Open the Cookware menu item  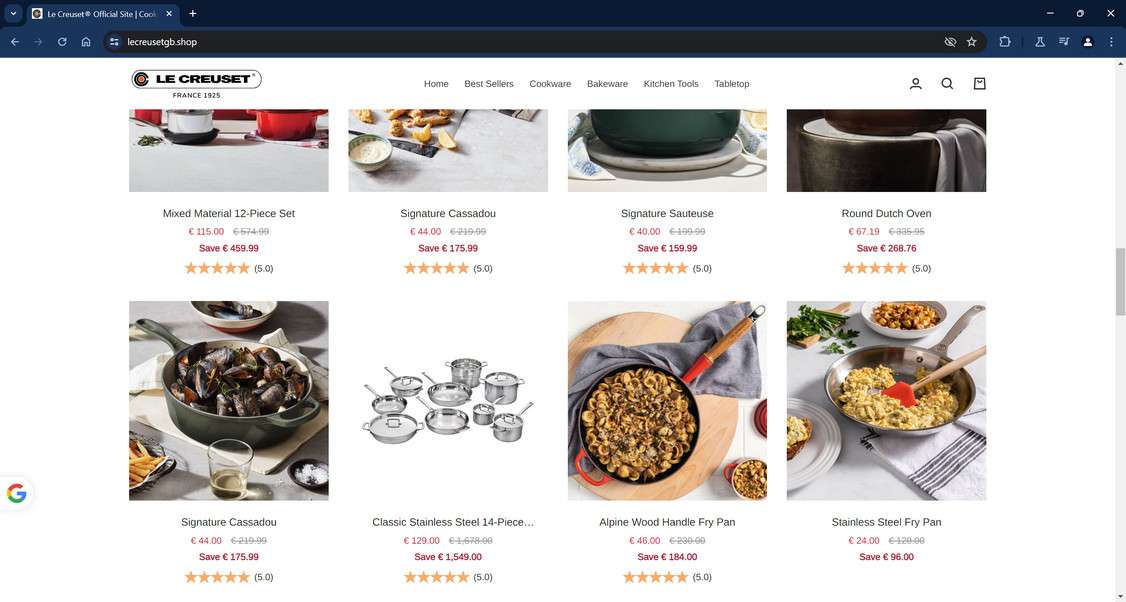click(x=550, y=84)
